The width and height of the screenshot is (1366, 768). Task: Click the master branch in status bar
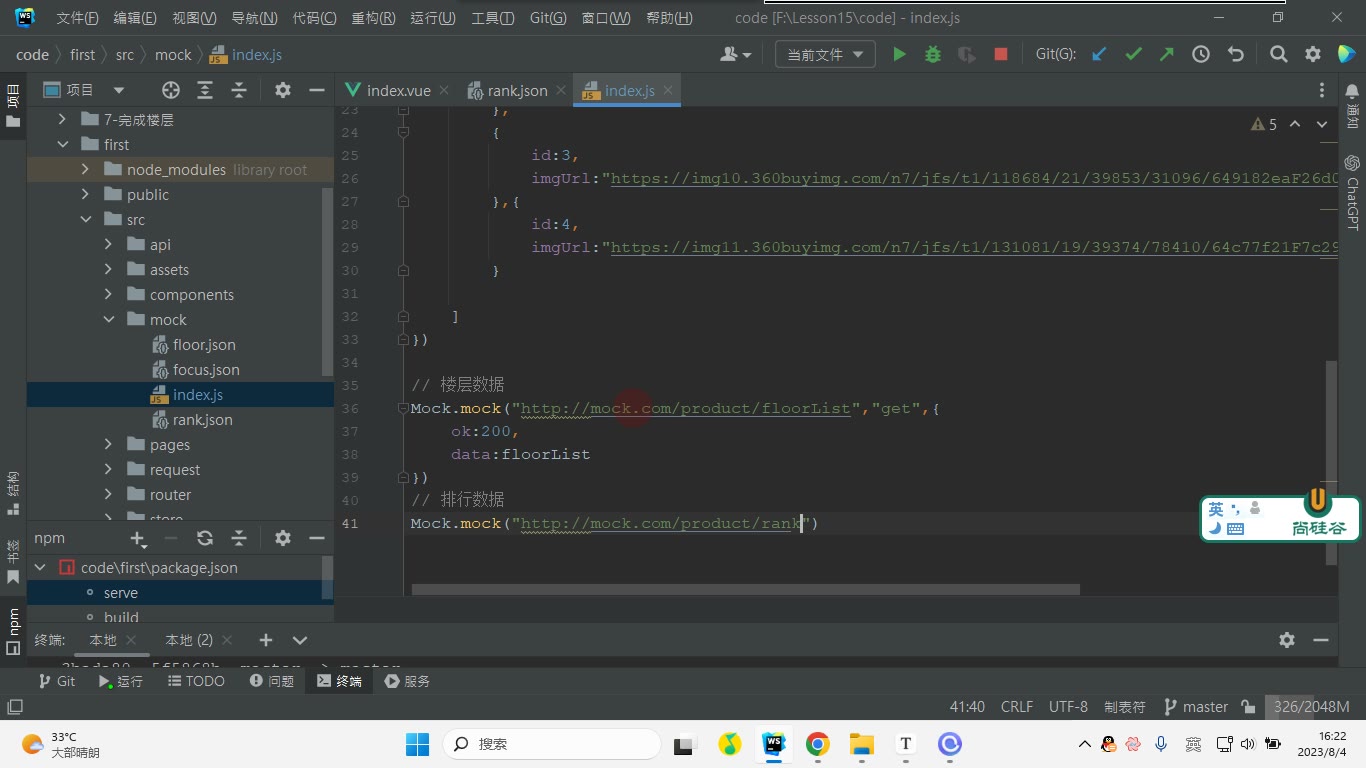(1196, 707)
